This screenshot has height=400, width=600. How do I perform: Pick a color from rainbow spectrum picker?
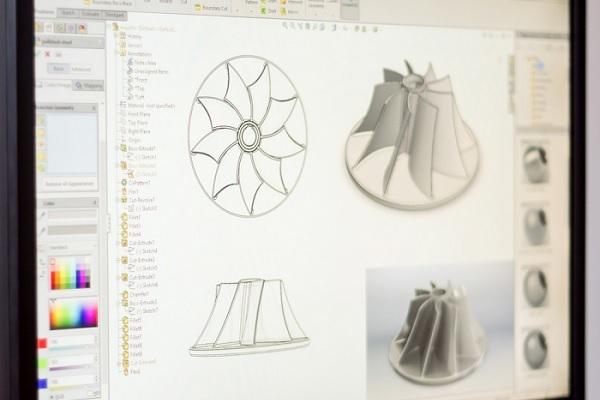[73, 314]
